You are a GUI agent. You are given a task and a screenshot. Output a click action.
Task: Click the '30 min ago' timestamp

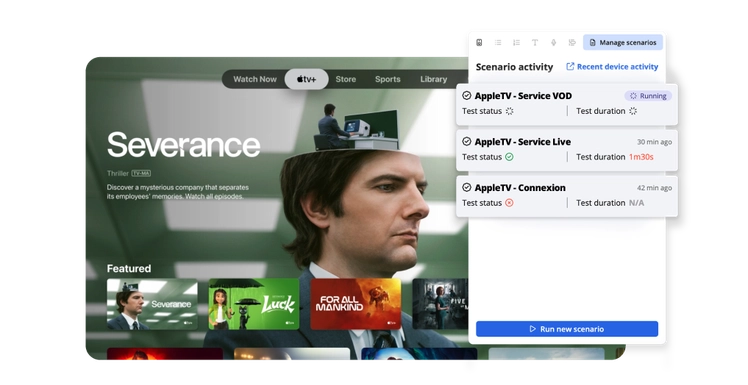pos(654,142)
